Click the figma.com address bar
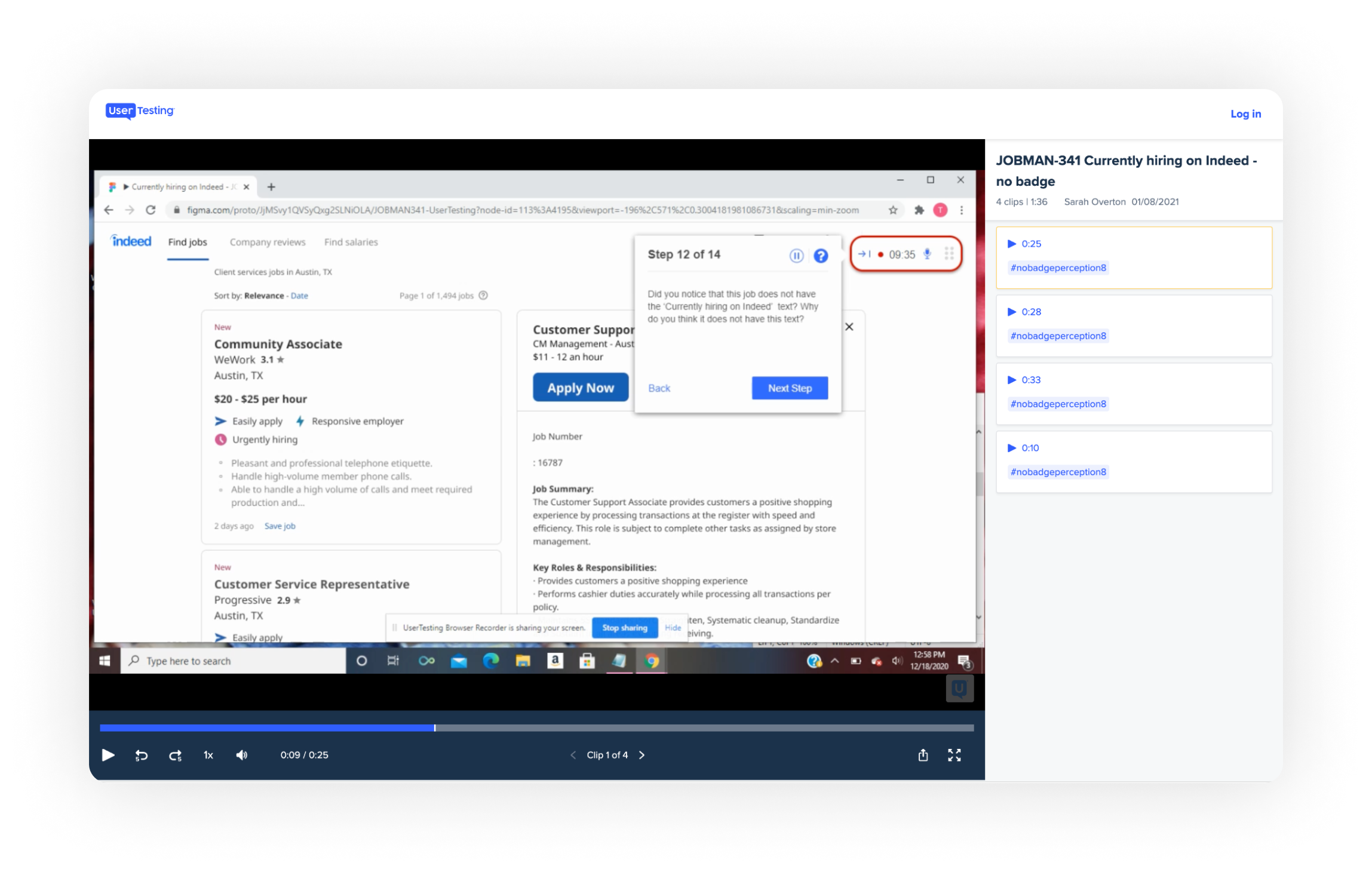The height and width of the screenshot is (872, 1372). (523, 210)
